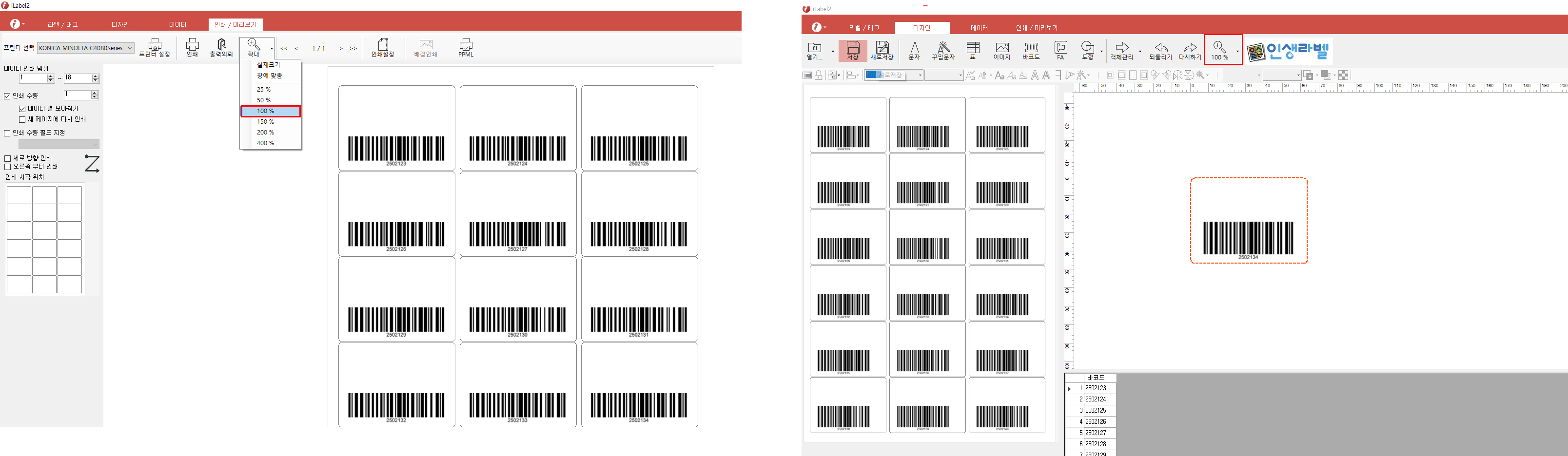This screenshot has height=456, width=1568.
Task: Click the checkerboard transparency icon in format toolbar
Action: [x=1343, y=76]
